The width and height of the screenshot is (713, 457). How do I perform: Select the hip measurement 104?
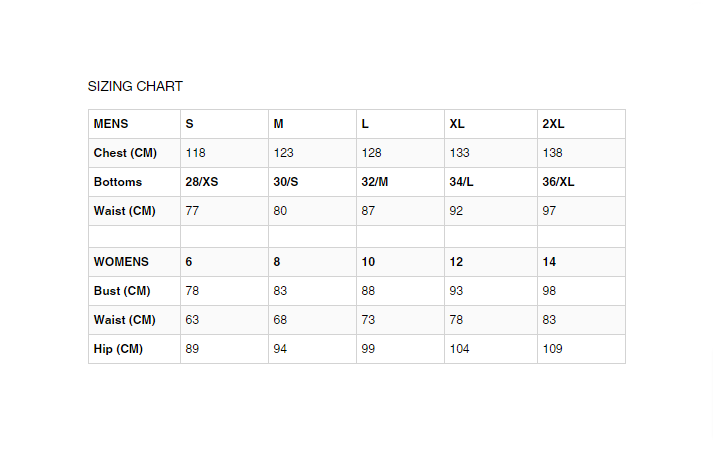point(460,349)
